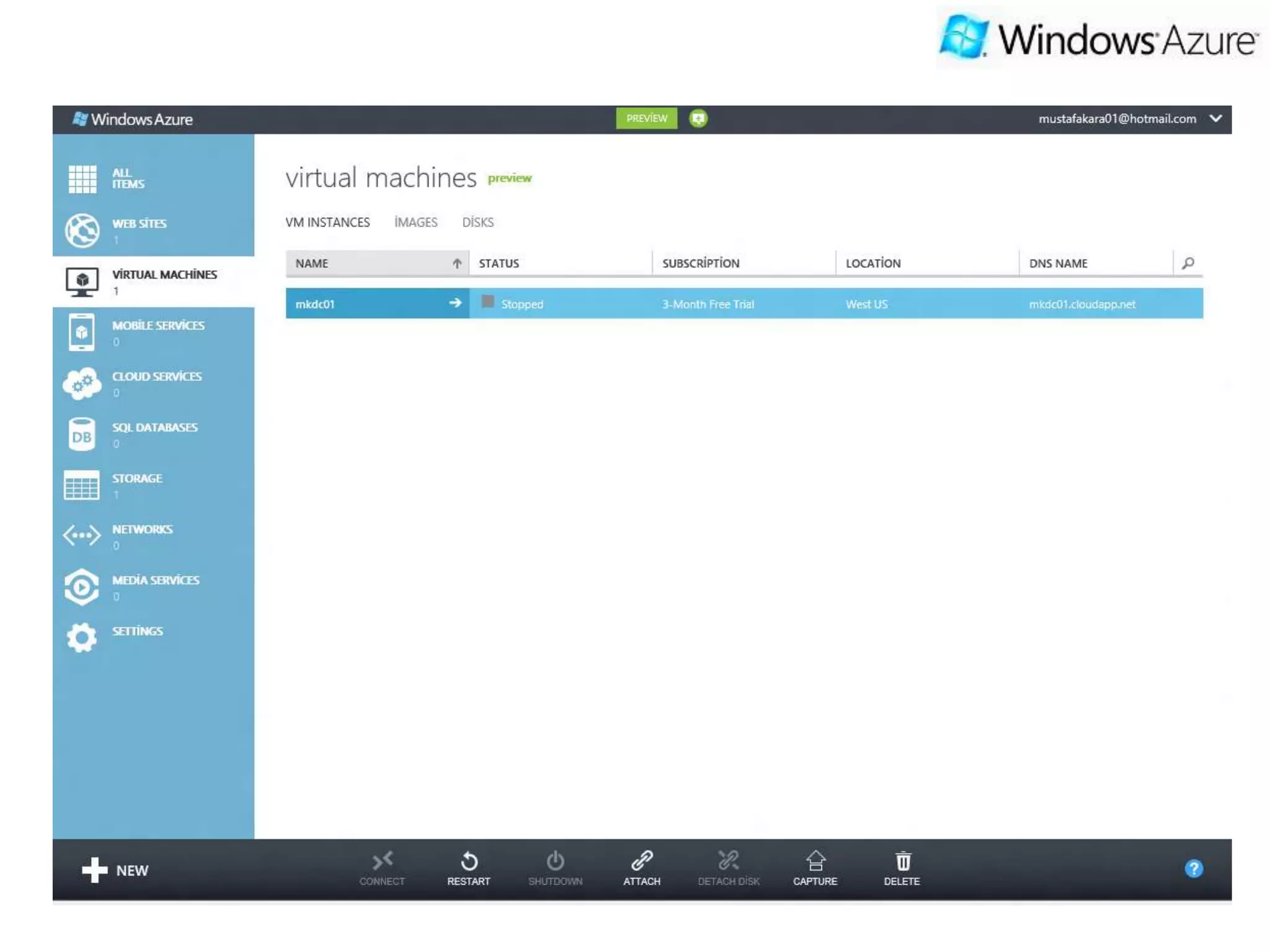
Task: Click the green feedback icon in top bar
Action: coord(698,118)
